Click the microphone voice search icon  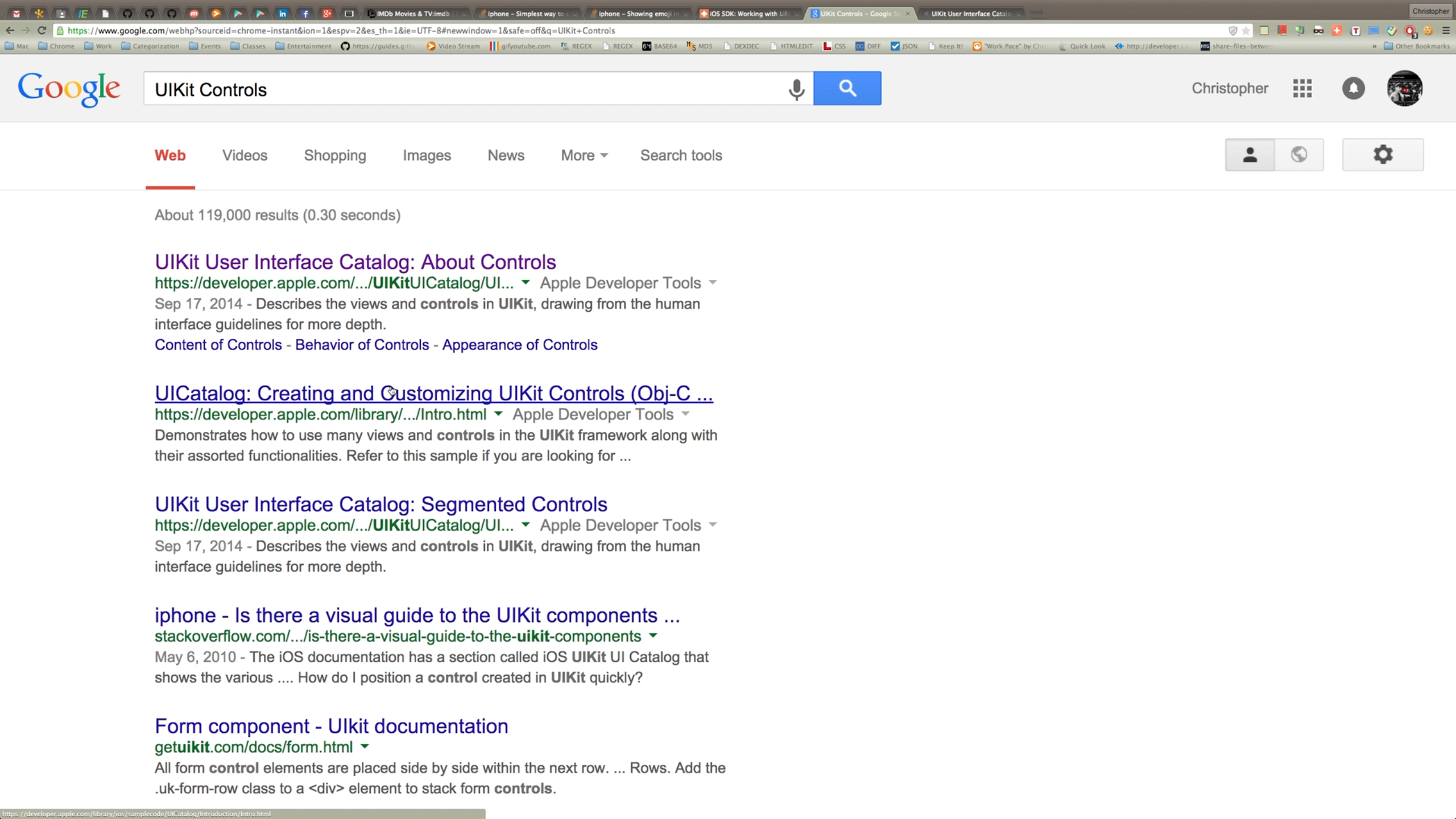(796, 89)
